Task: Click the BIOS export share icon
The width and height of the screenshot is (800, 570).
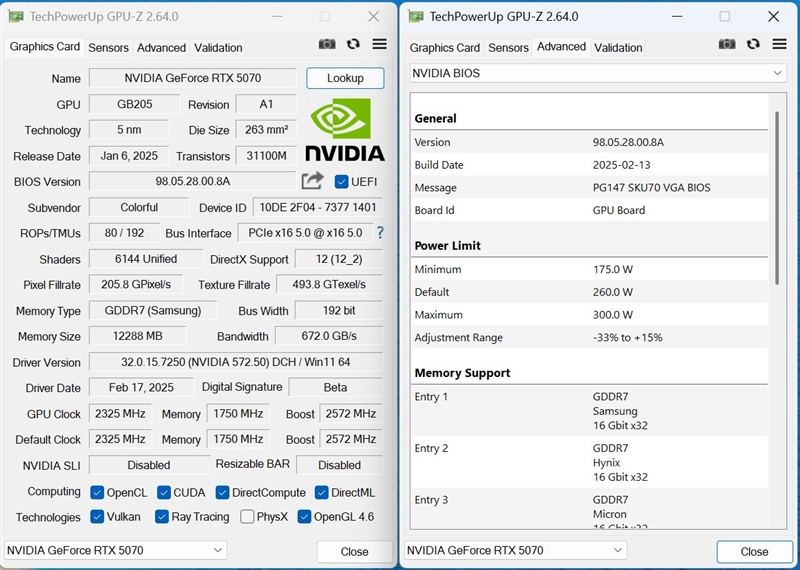Action: tap(313, 181)
